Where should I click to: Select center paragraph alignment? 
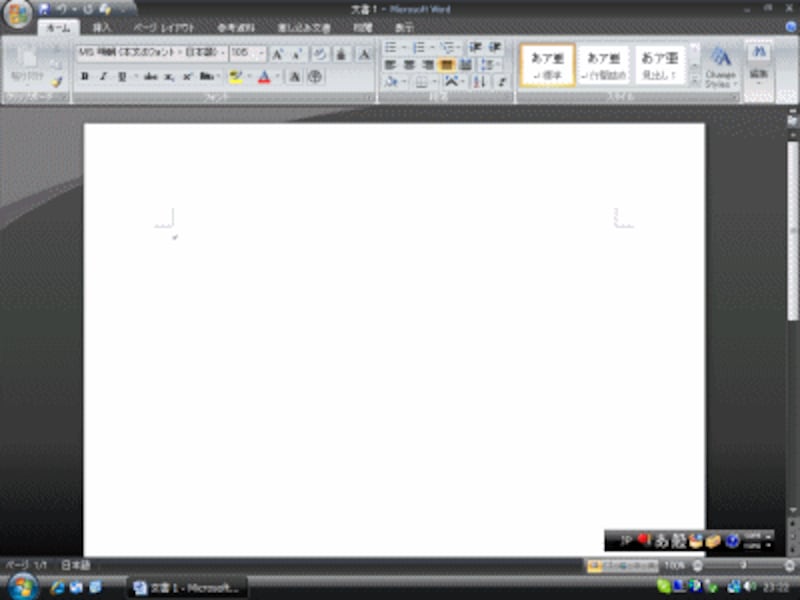[409, 64]
